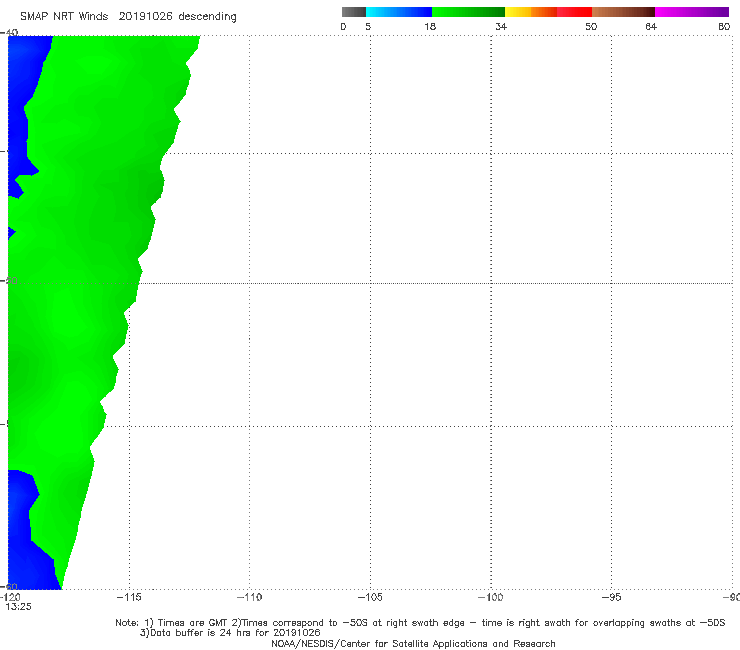Click the gray segment of the wind colorbar
Viewport: 740px width, 650px height.
[x=354, y=12]
